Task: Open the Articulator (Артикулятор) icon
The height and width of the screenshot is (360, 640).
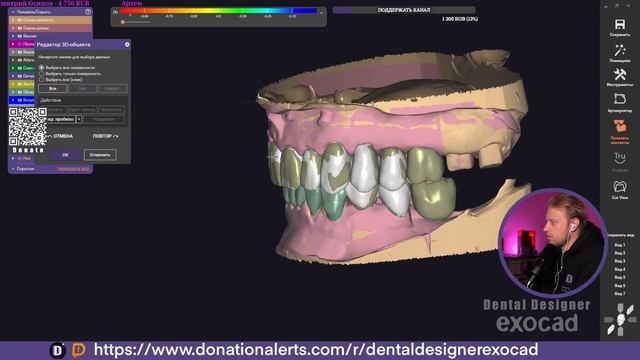Action: pyautogui.click(x=620, y=99)
